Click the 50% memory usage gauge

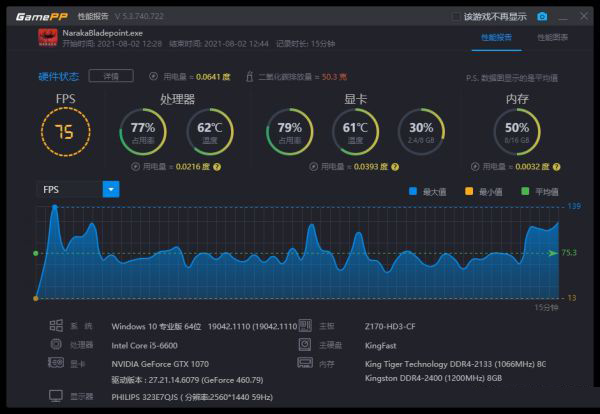517,132
